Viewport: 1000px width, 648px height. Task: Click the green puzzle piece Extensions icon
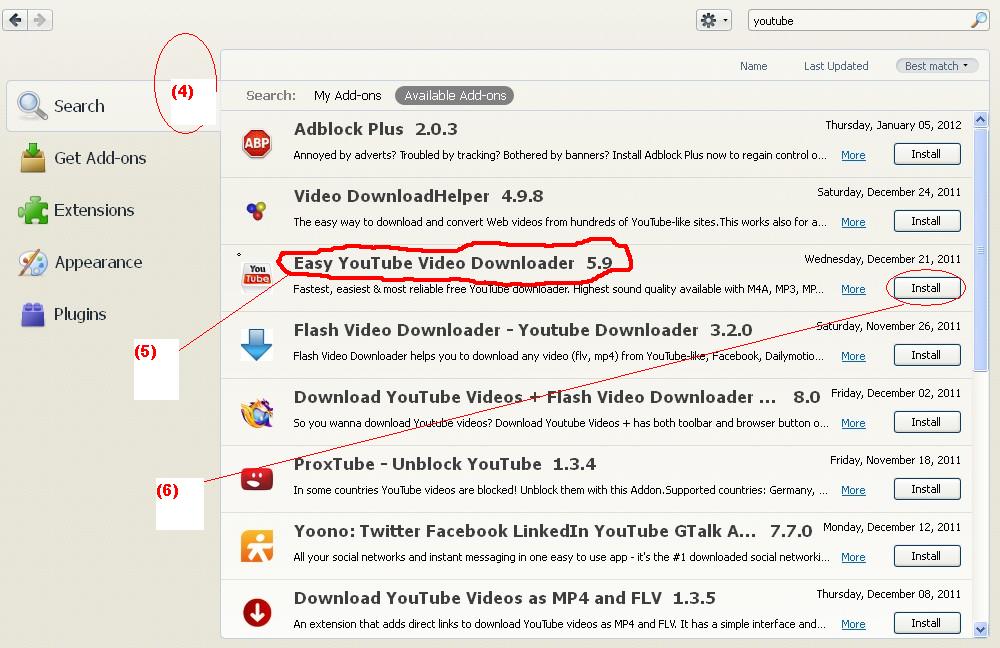[33, 210]
